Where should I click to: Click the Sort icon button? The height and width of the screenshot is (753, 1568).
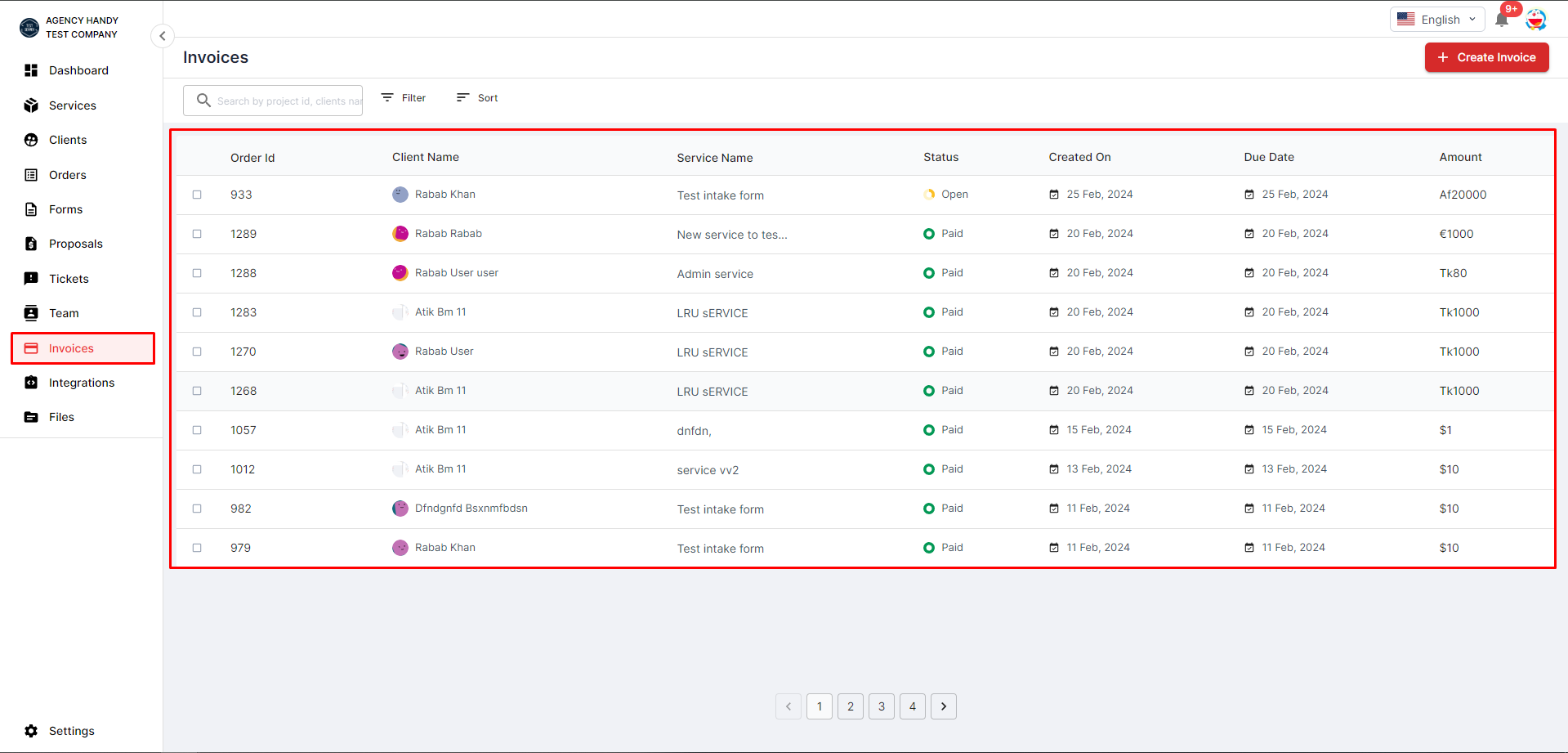[463, 98]
